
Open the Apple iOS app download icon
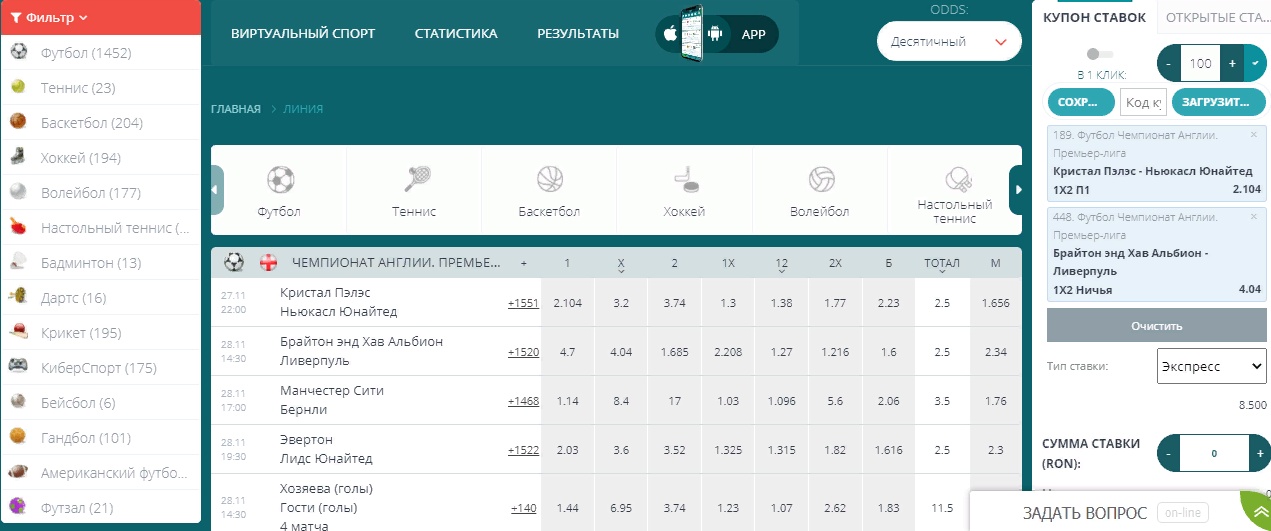[x=669, y=33]
